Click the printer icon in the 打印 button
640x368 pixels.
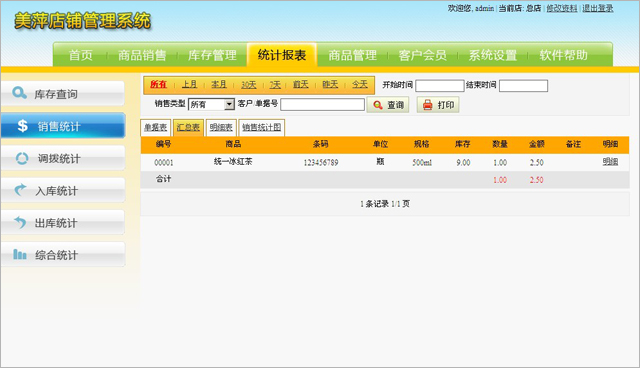[x=427, y=105]
